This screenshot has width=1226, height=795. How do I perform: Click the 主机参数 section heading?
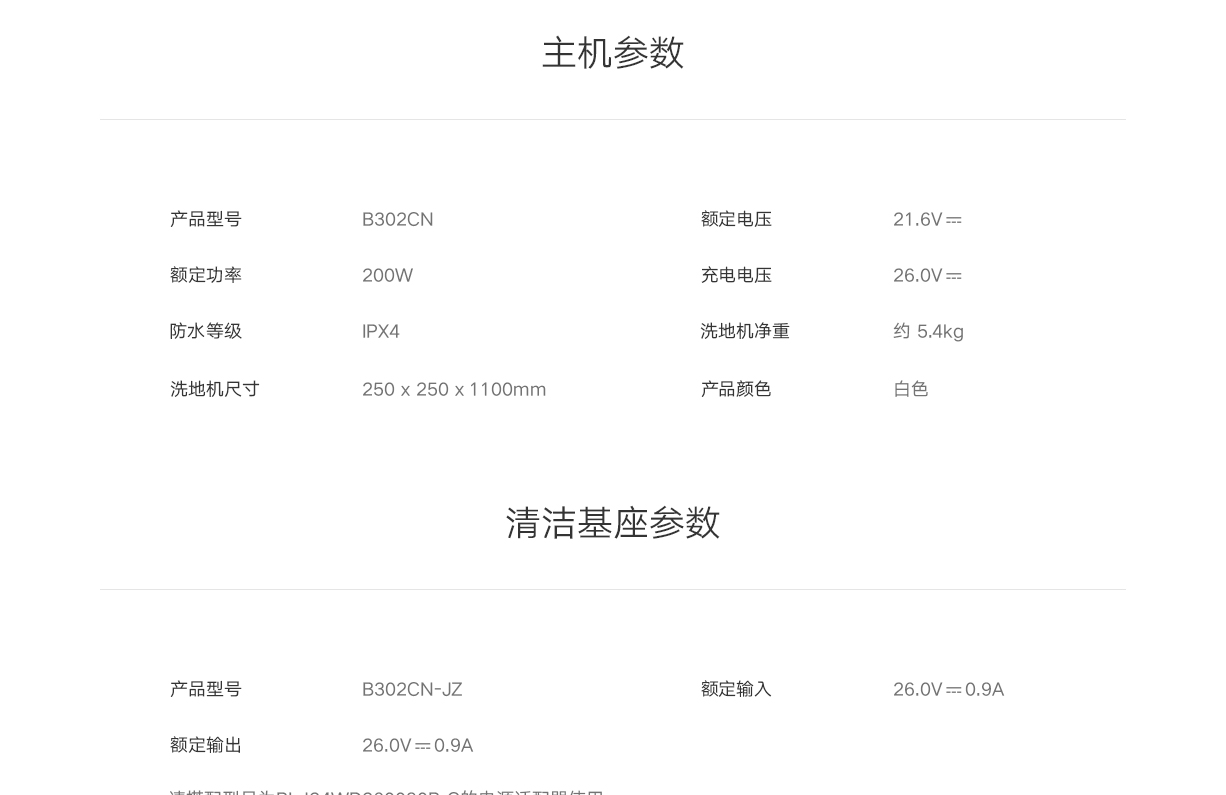point(612,53)
